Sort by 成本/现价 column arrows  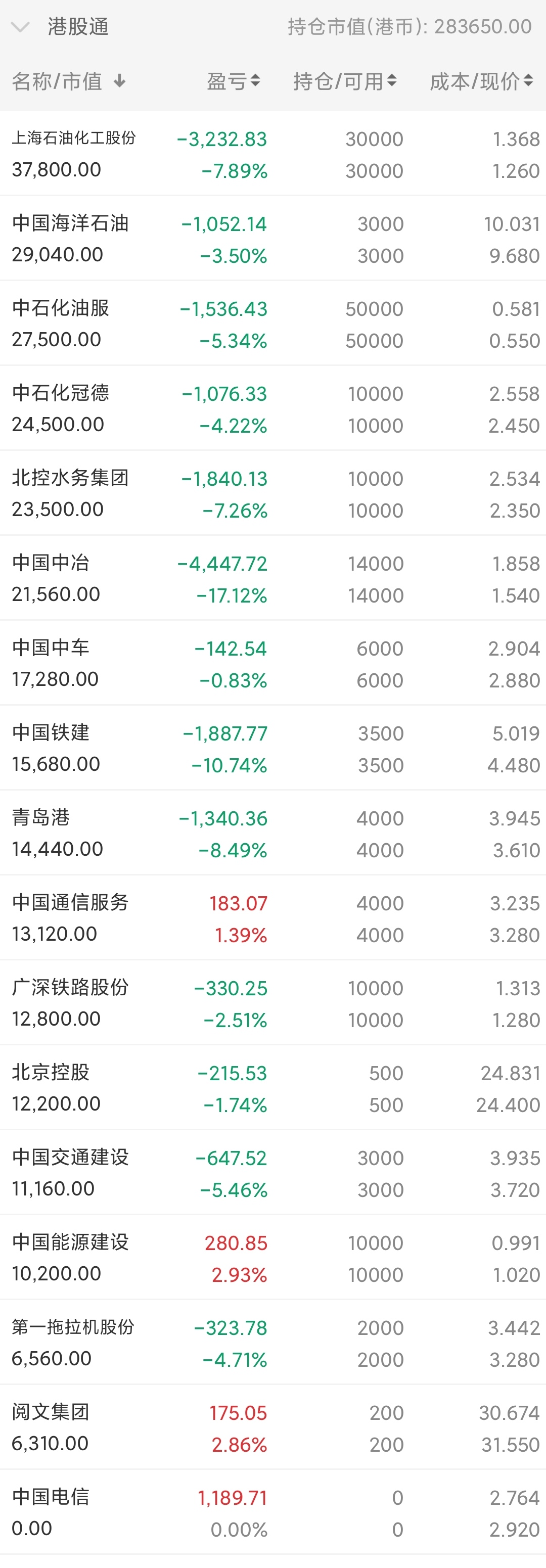point(528,81)
